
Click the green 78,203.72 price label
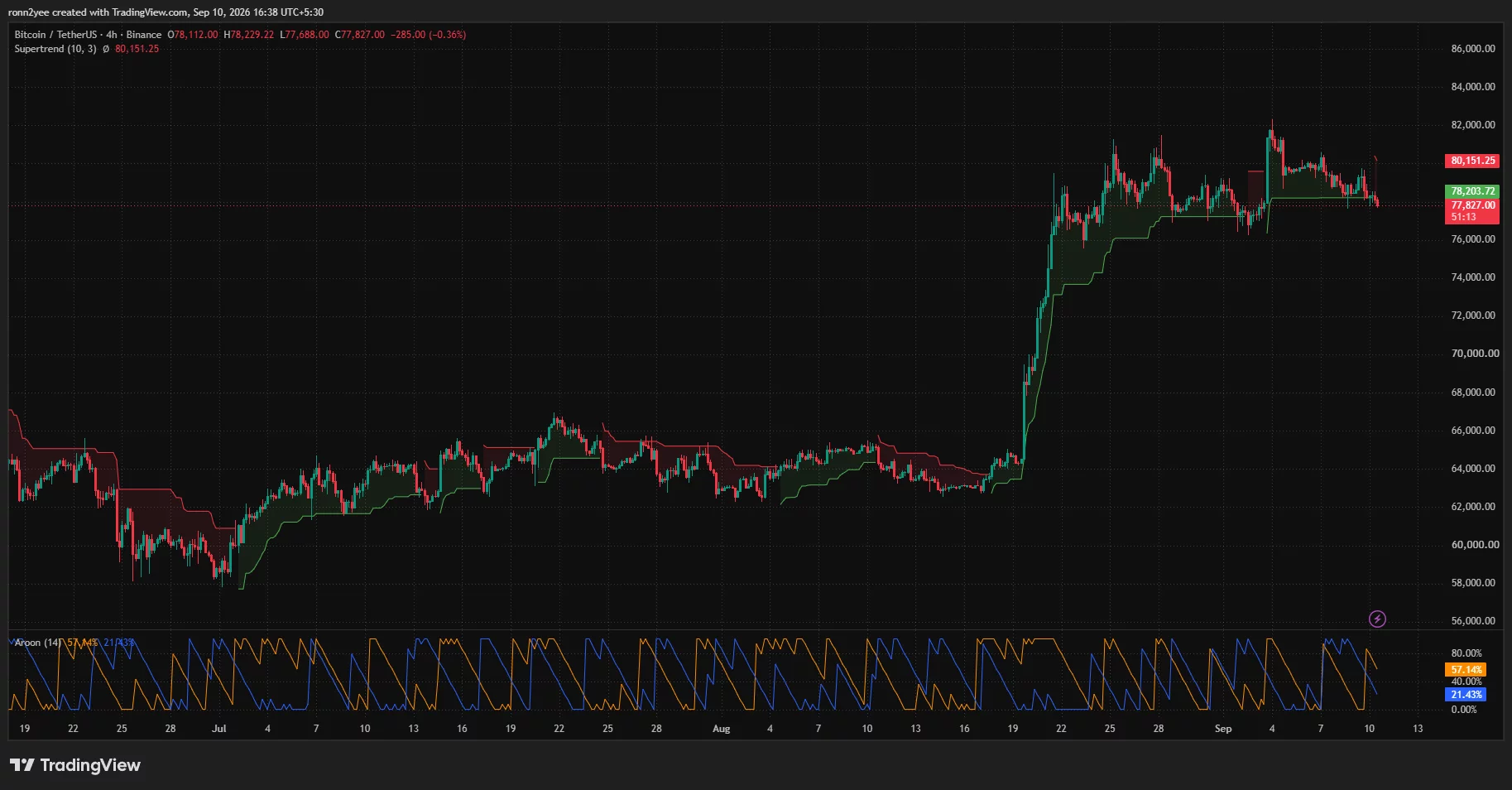[x=1473, y=191]
